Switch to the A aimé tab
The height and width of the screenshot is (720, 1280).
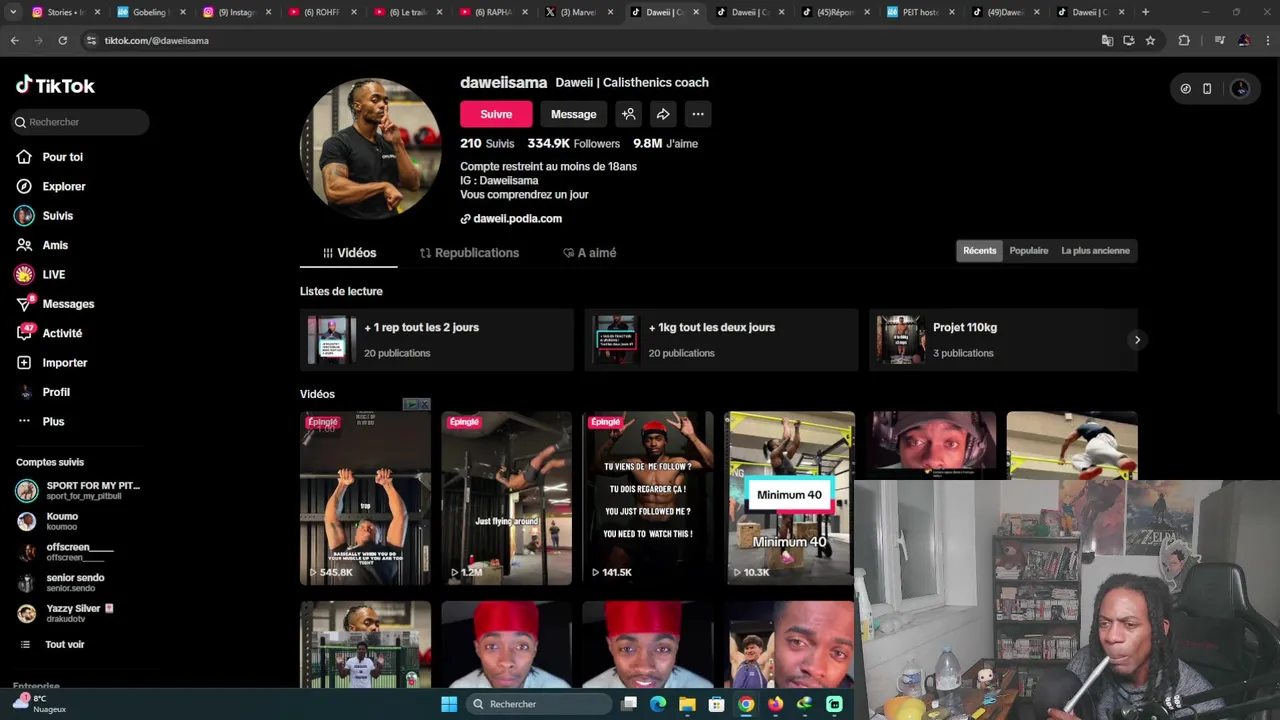[589, 253]
